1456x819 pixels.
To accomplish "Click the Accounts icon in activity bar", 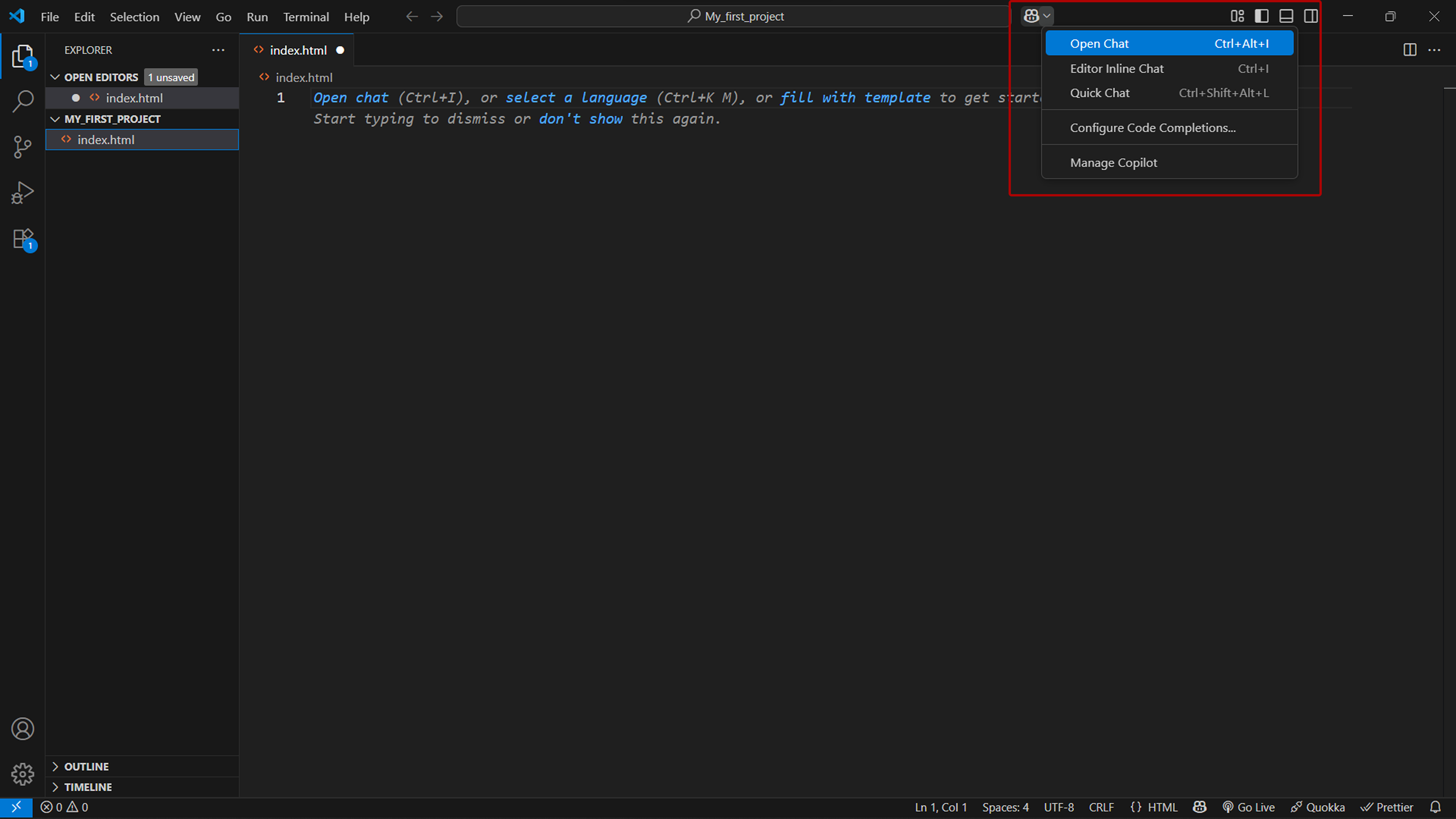I will 23,729.
